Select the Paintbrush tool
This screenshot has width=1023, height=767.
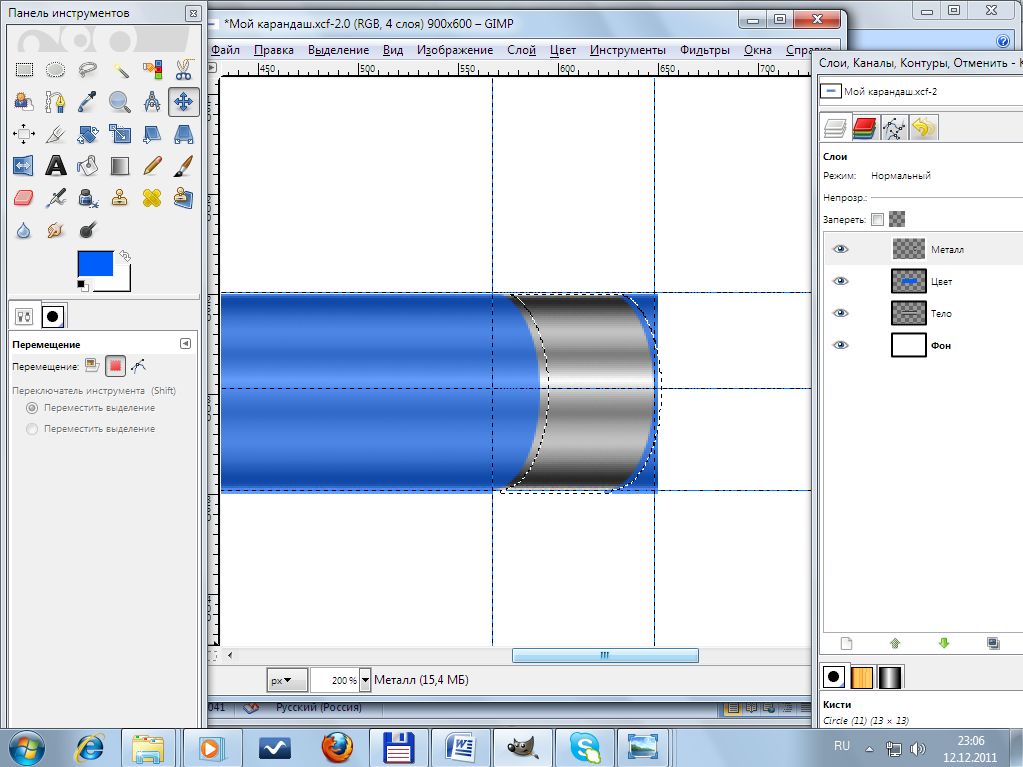tap(183, 166)
